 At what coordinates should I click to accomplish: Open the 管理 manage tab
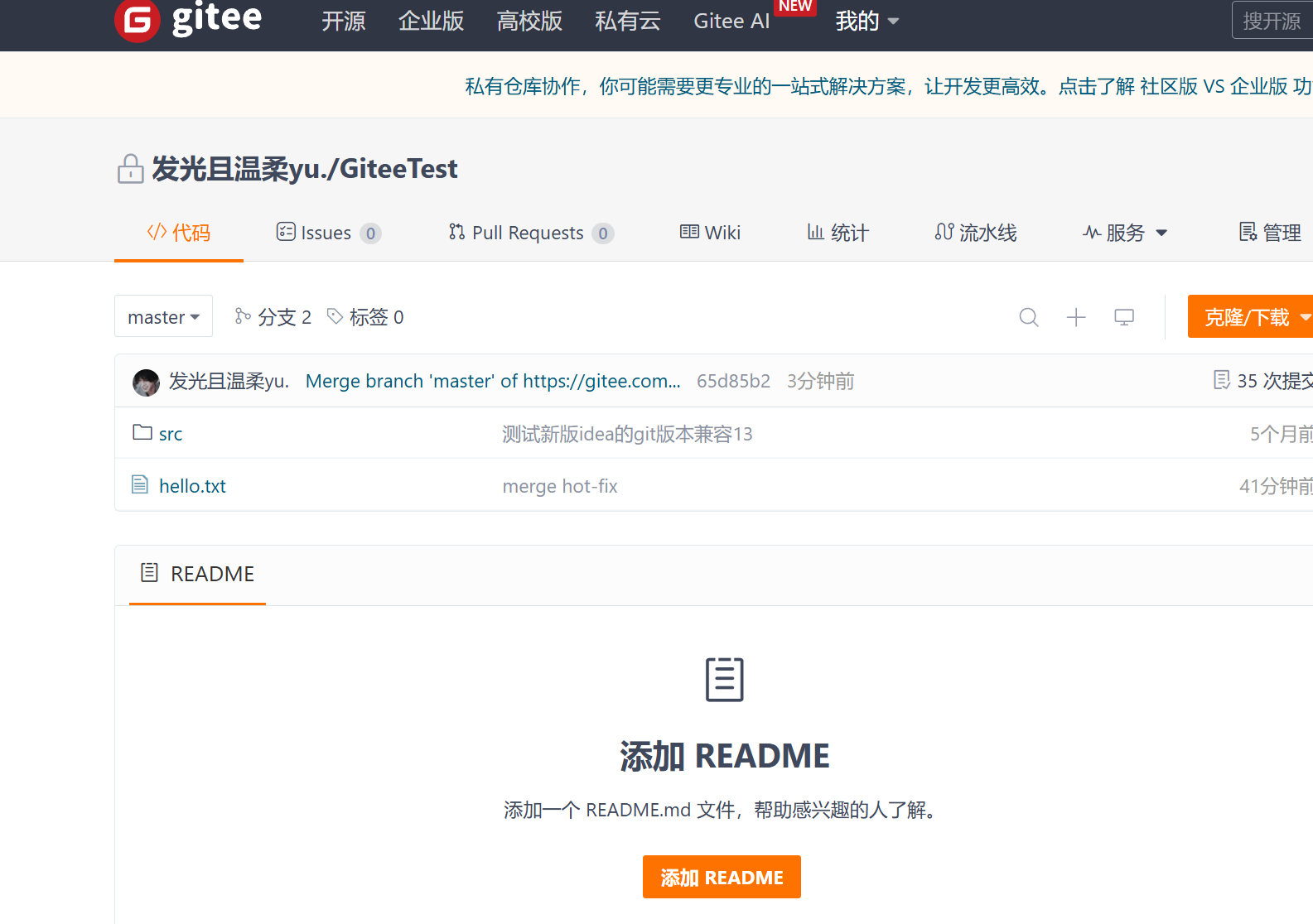1270,233
